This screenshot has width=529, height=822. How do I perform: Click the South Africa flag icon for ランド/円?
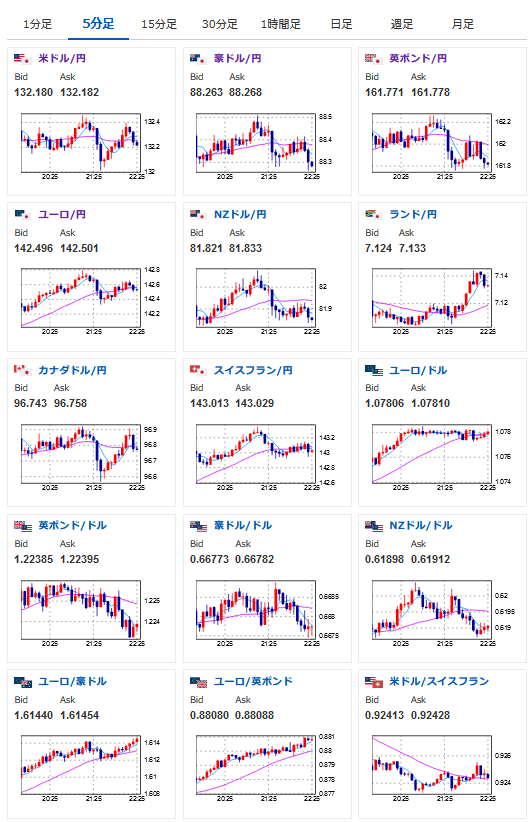pos(373,214)
